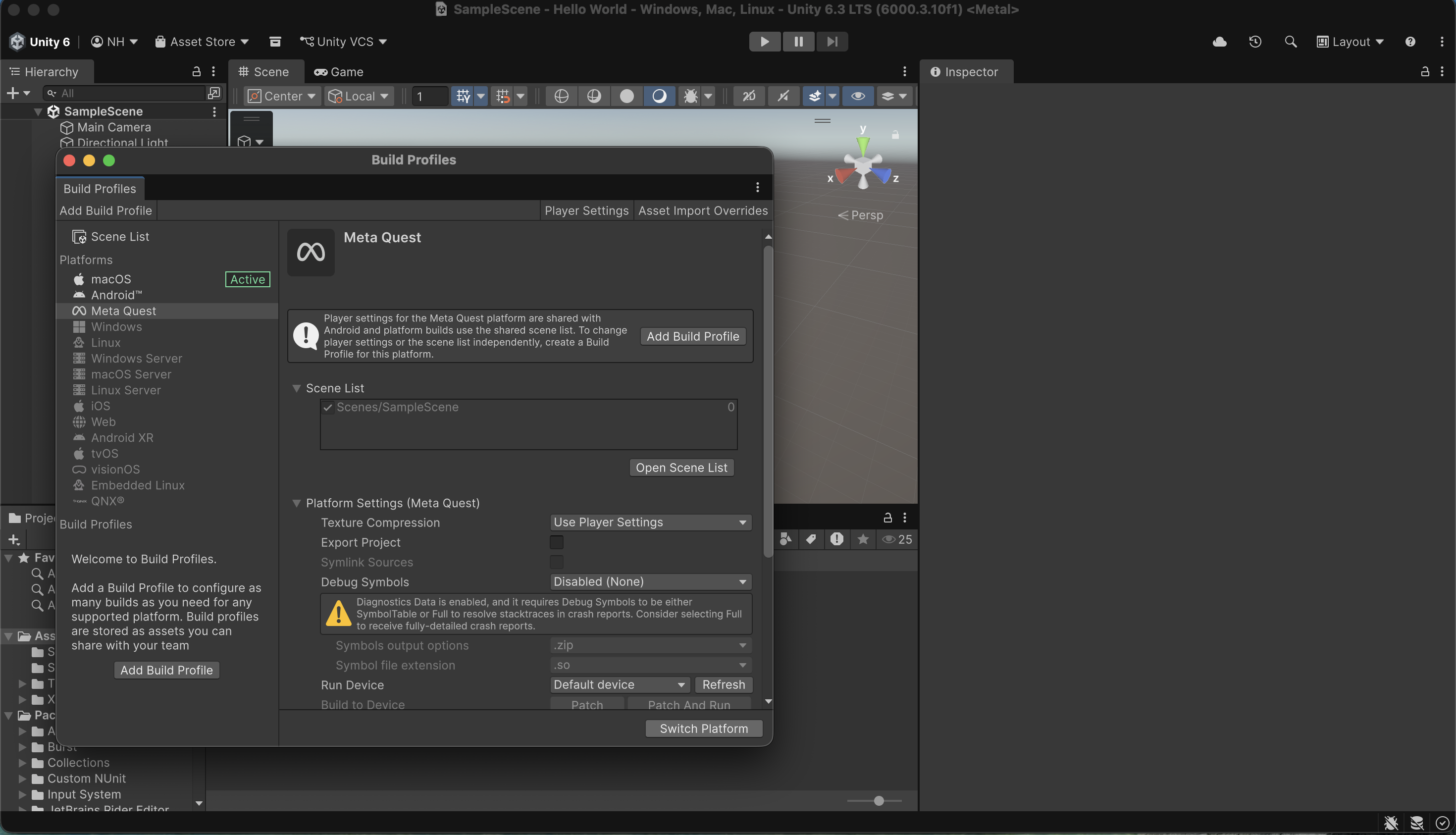Open the Debug Symbols dropdown
Viewport: 1456px width, 835px height.
650,581
